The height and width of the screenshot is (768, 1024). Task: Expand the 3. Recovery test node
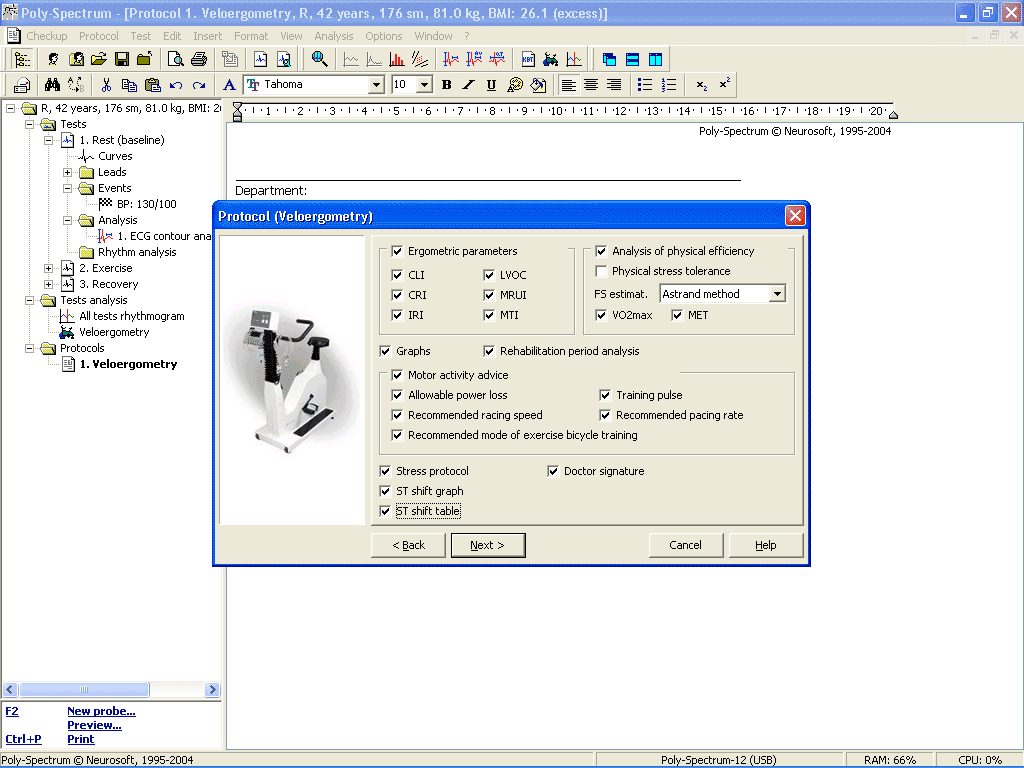click(x=48, y=284)
